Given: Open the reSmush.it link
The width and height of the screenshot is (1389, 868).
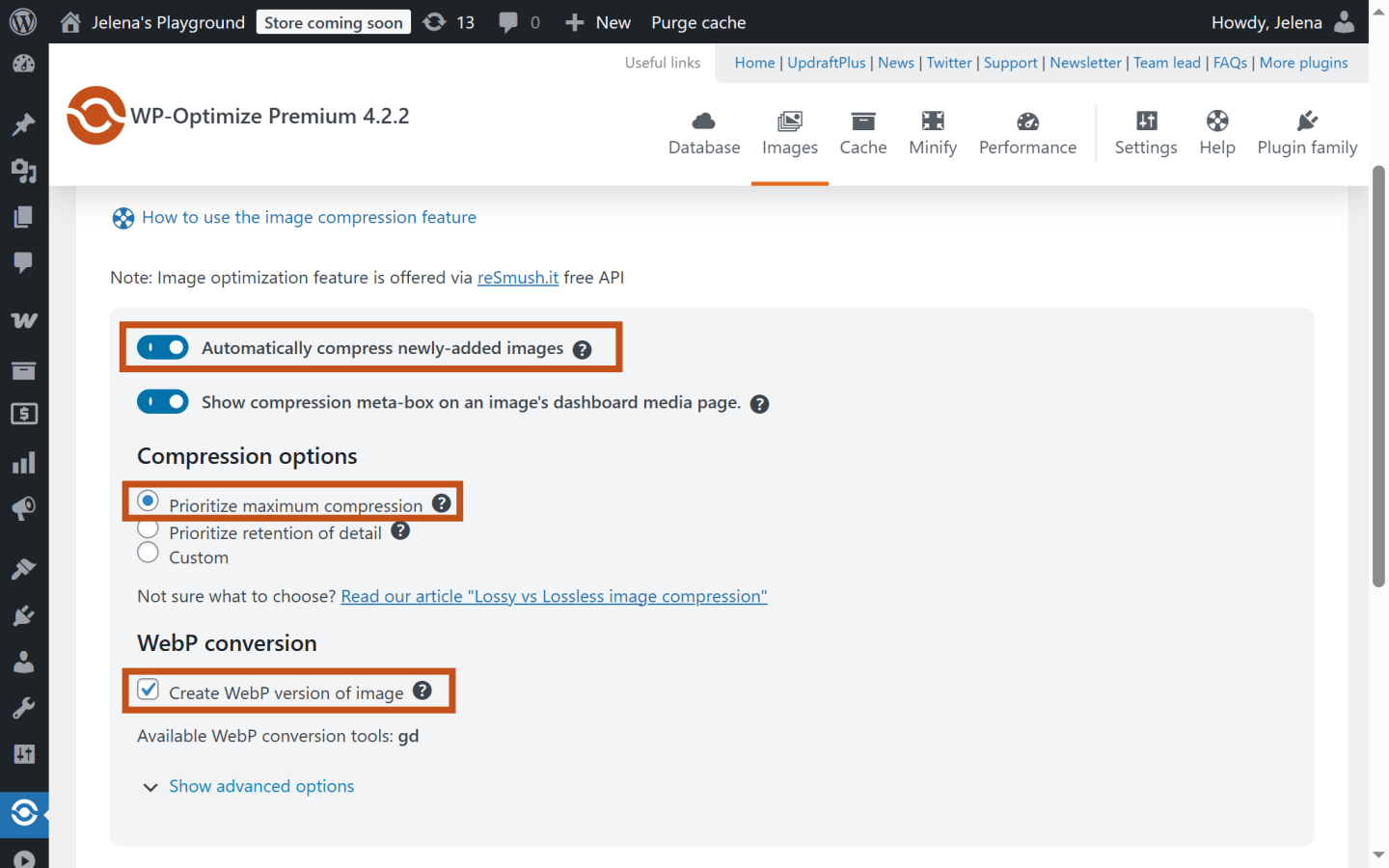Looking at the screenshot, I should (x=517, y=277).
